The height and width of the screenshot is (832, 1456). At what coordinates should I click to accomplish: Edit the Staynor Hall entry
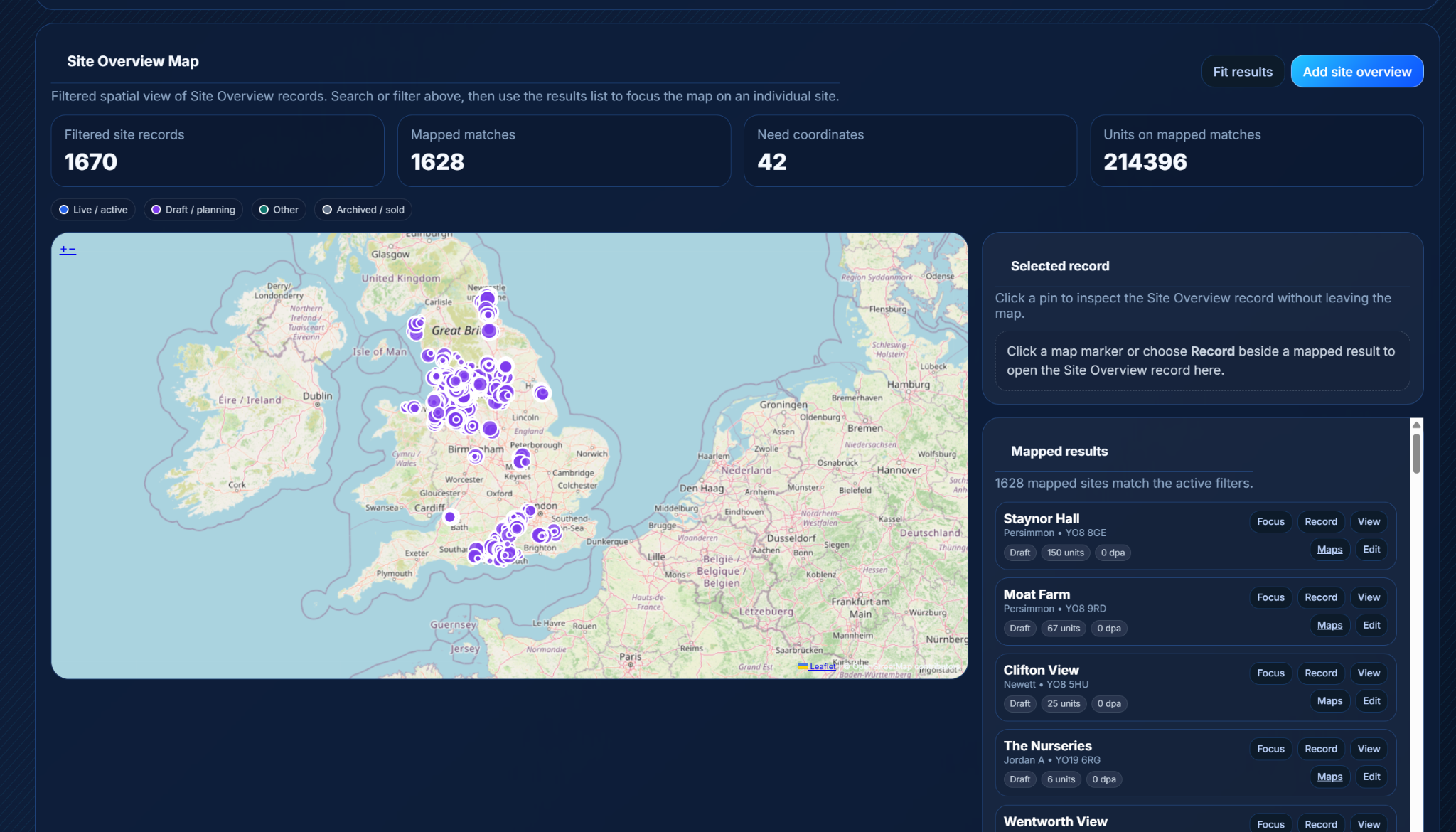click(1371, 550)
